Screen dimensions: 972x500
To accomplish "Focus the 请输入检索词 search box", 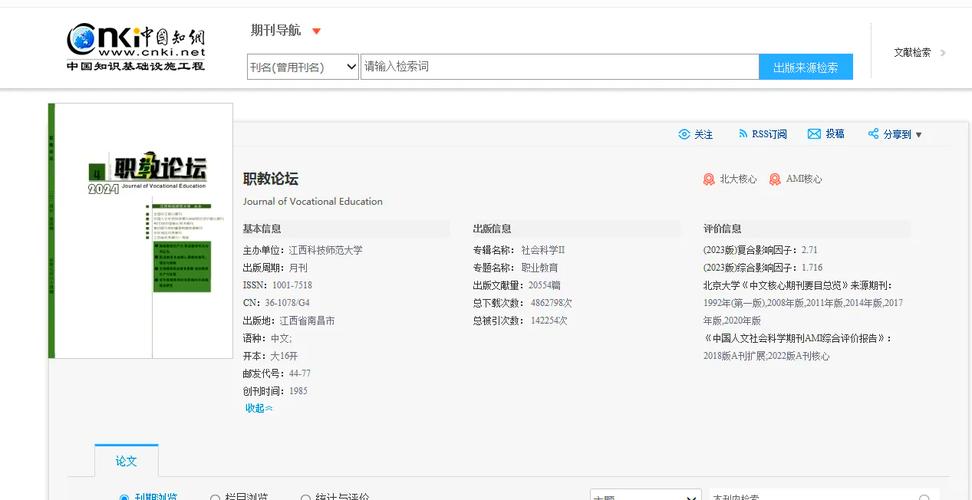I will click(560, 67).
